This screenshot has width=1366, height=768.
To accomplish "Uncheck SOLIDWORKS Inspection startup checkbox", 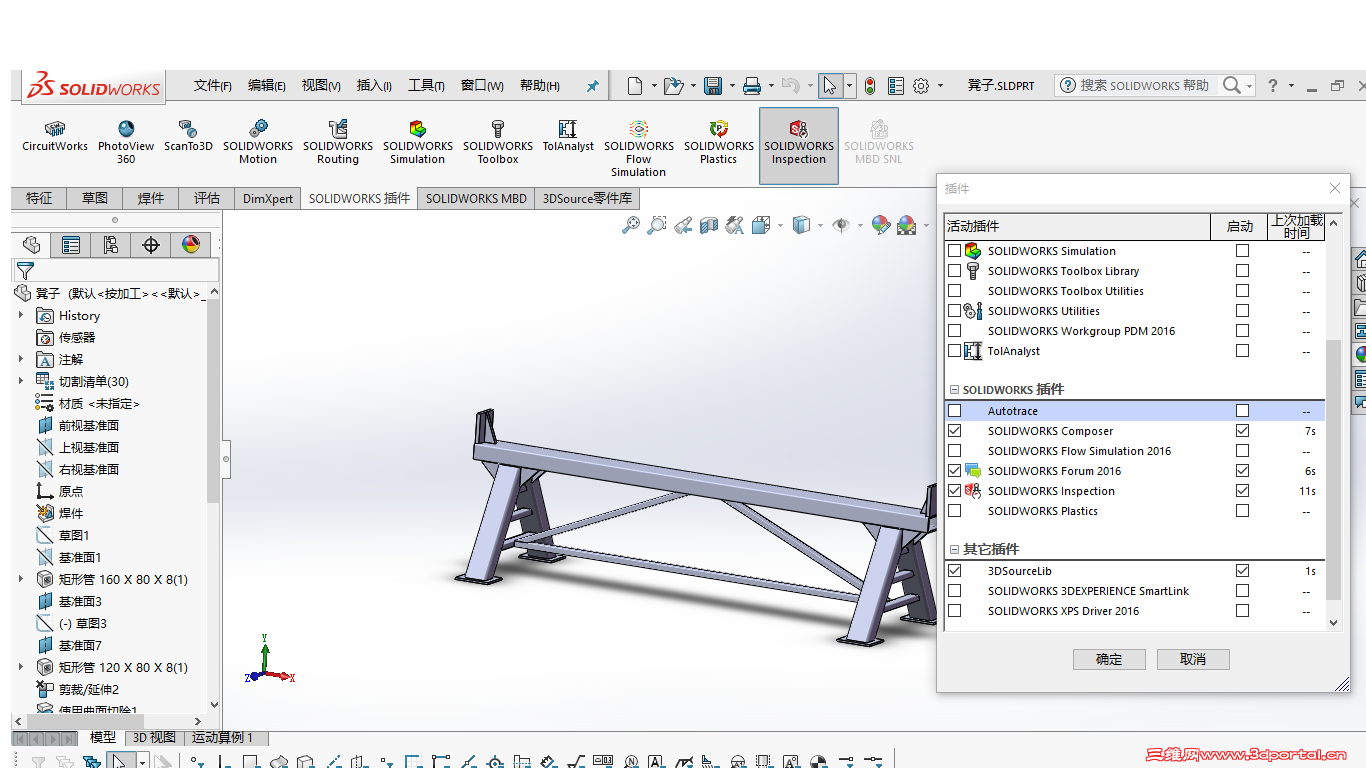I will tap(1242, 491).
